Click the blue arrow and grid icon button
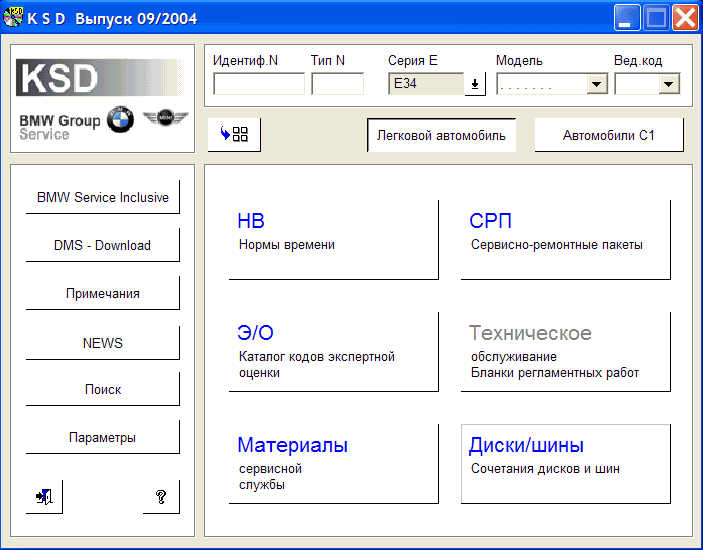The image size is (703, 550). pos(234,134)
